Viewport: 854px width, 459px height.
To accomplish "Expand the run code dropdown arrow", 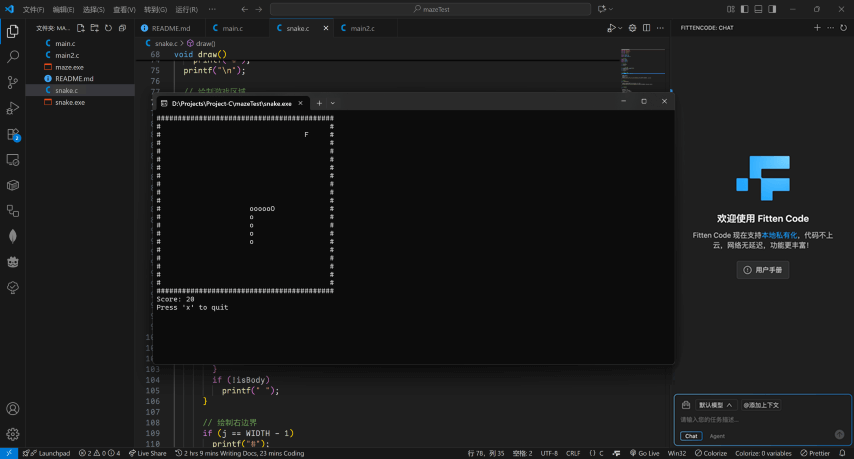I will 622,28.
